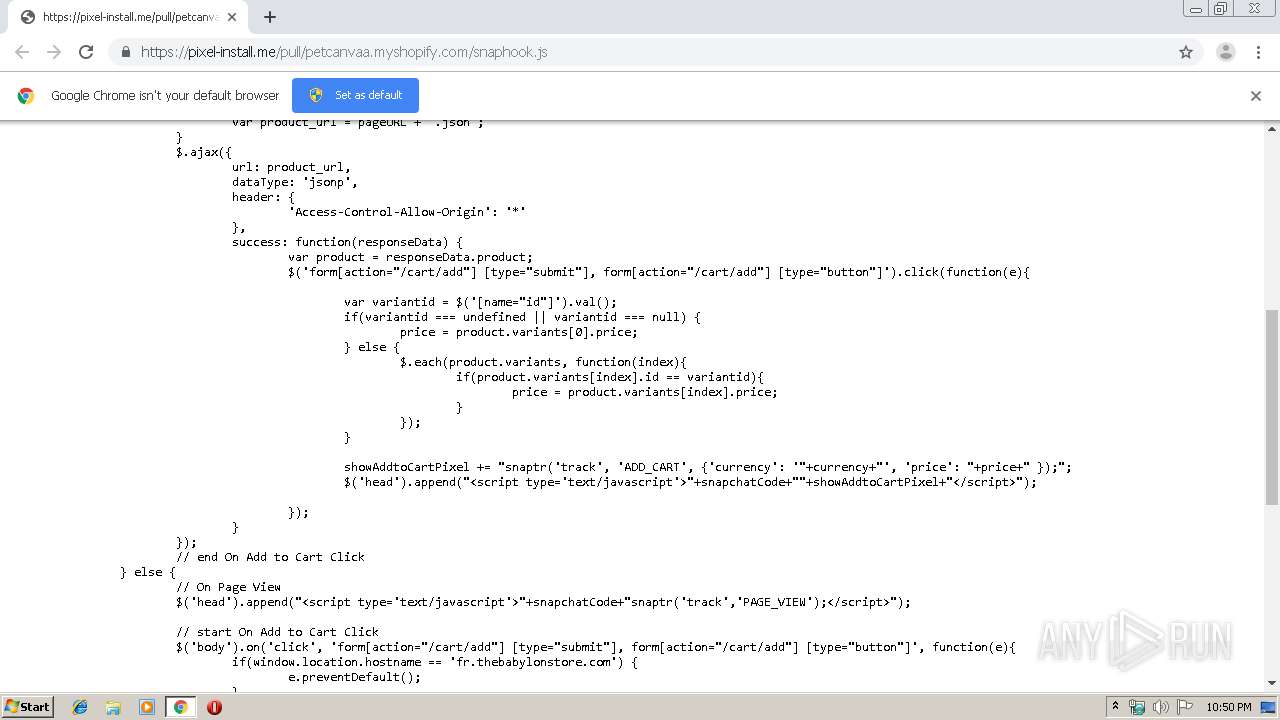Image resolution: width=1280 pixels, height=720 pixels.
Task: Open the Chrome three-dot menu
Action: pyautogui.click(x=1258, y=52)
